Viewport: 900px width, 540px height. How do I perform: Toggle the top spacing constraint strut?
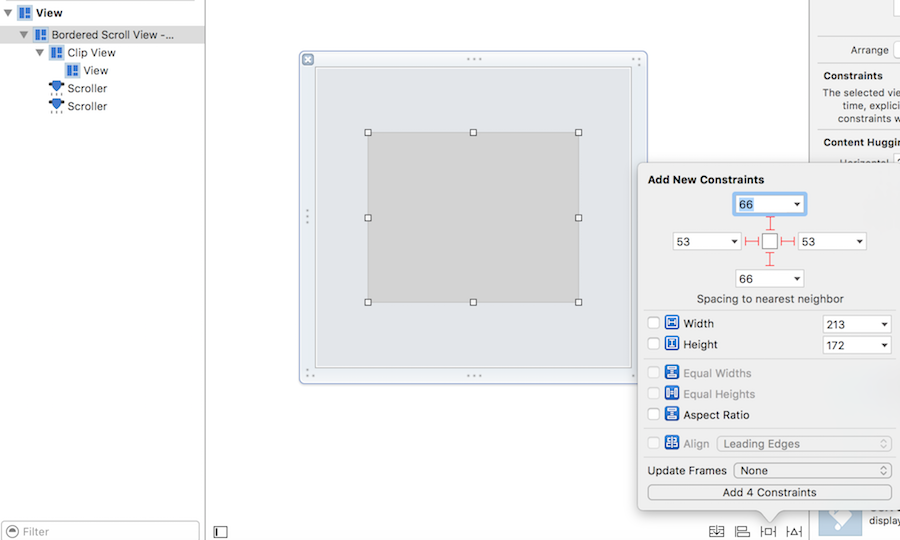(x=770, y=223)
